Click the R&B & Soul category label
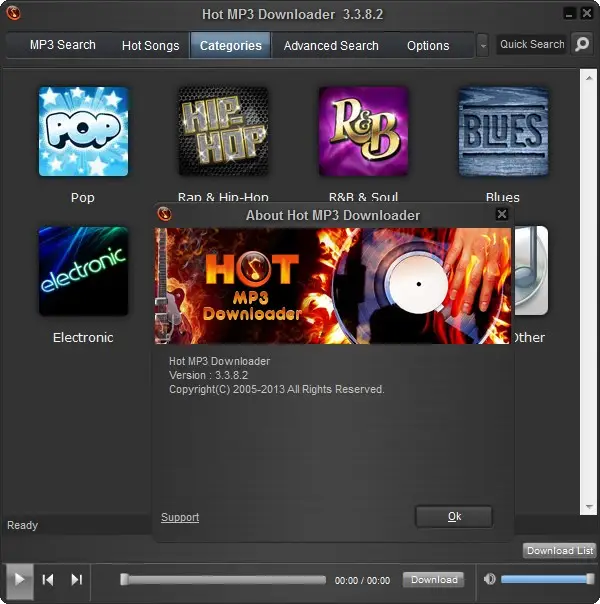The width and height of the screenshot is (600, 604). coord(363,197)
